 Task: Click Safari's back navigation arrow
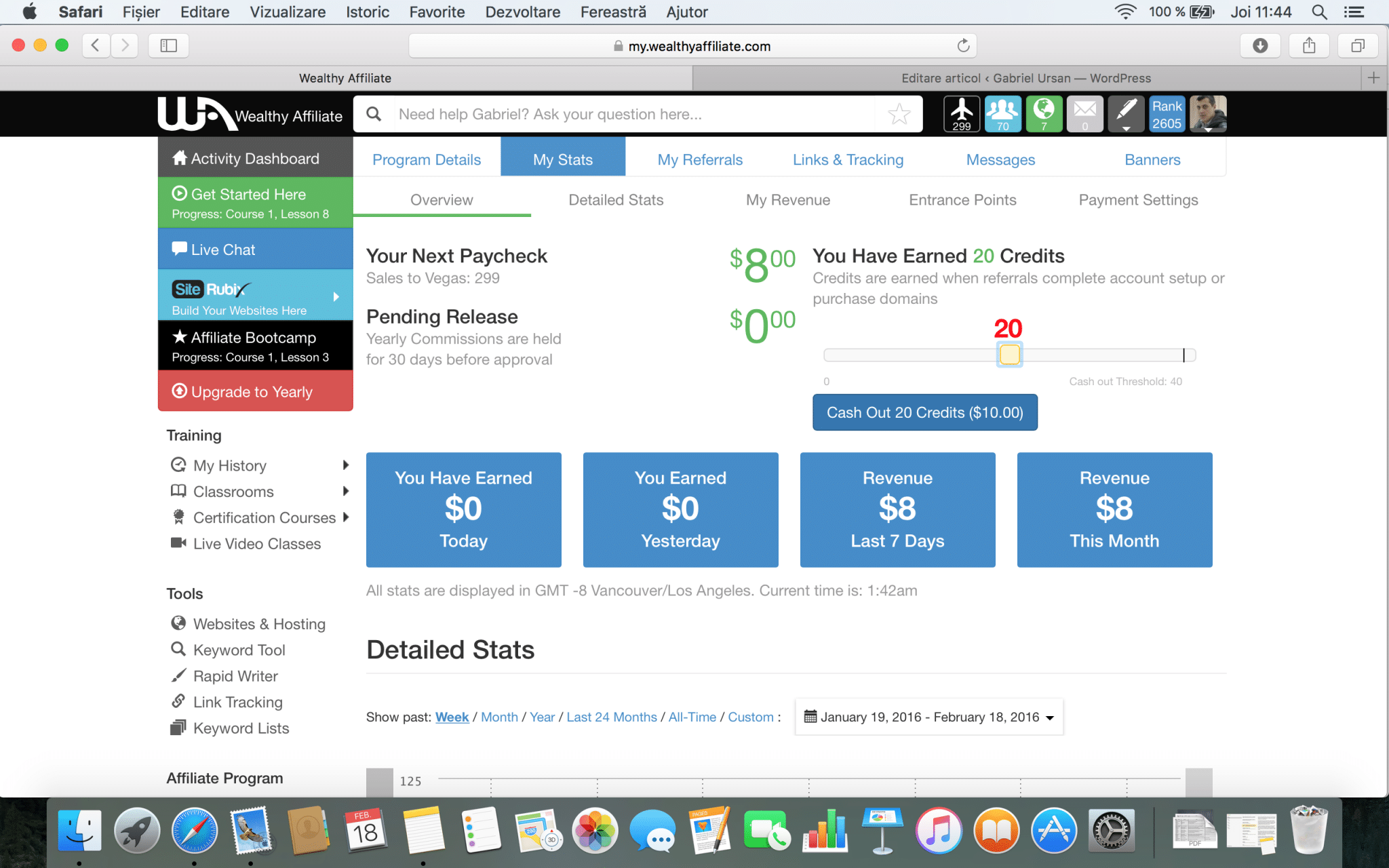tap(96, 45)
